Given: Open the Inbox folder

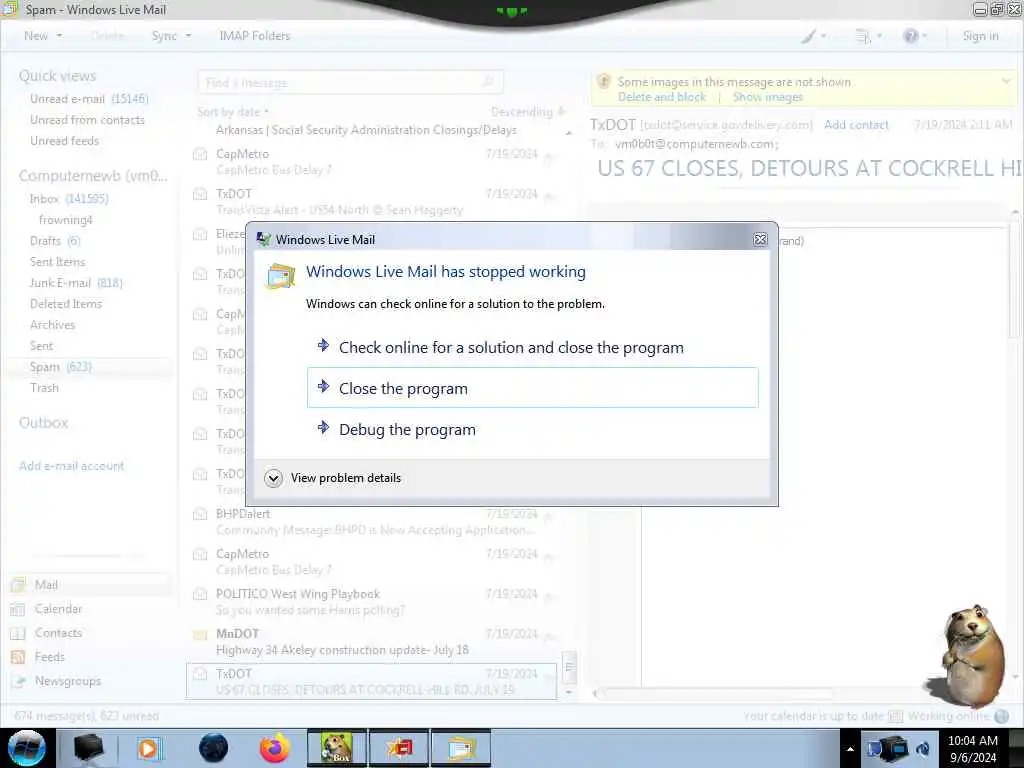Looking at the screenshot, I should (69, 199).
